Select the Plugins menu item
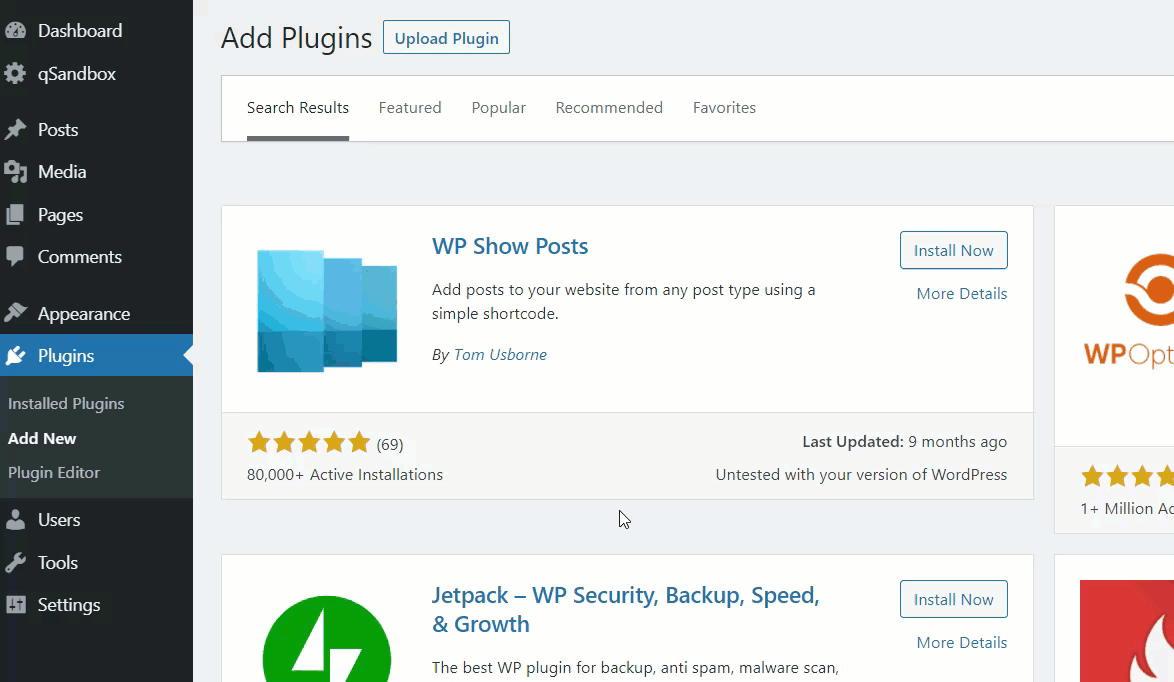This screenshot has width=1174, height=682. pos(96,356)
